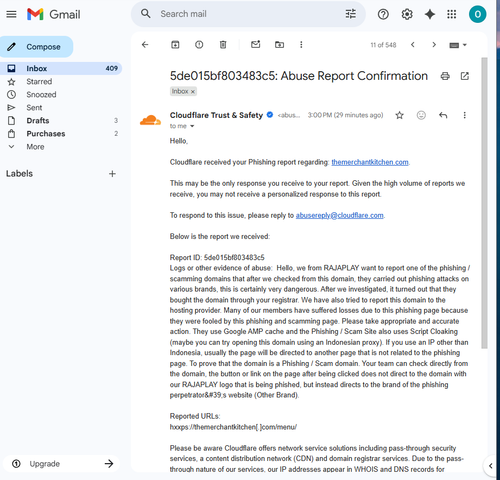
Task: Click the '11 of 548' counter
Action: [x=383, y=45]
